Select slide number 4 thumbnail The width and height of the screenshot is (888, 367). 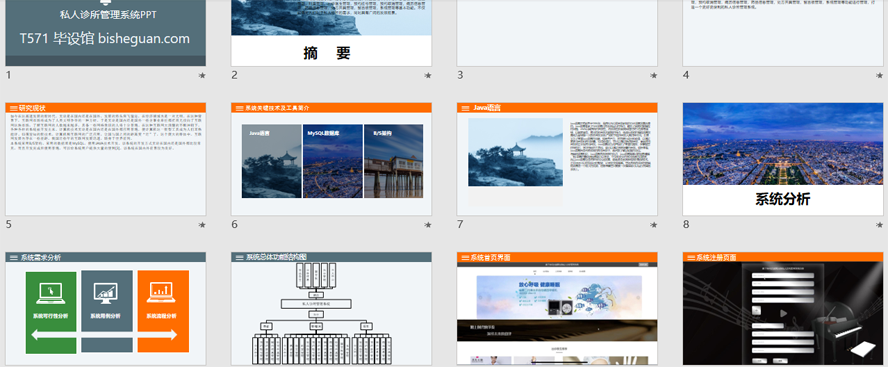point(783,33)
